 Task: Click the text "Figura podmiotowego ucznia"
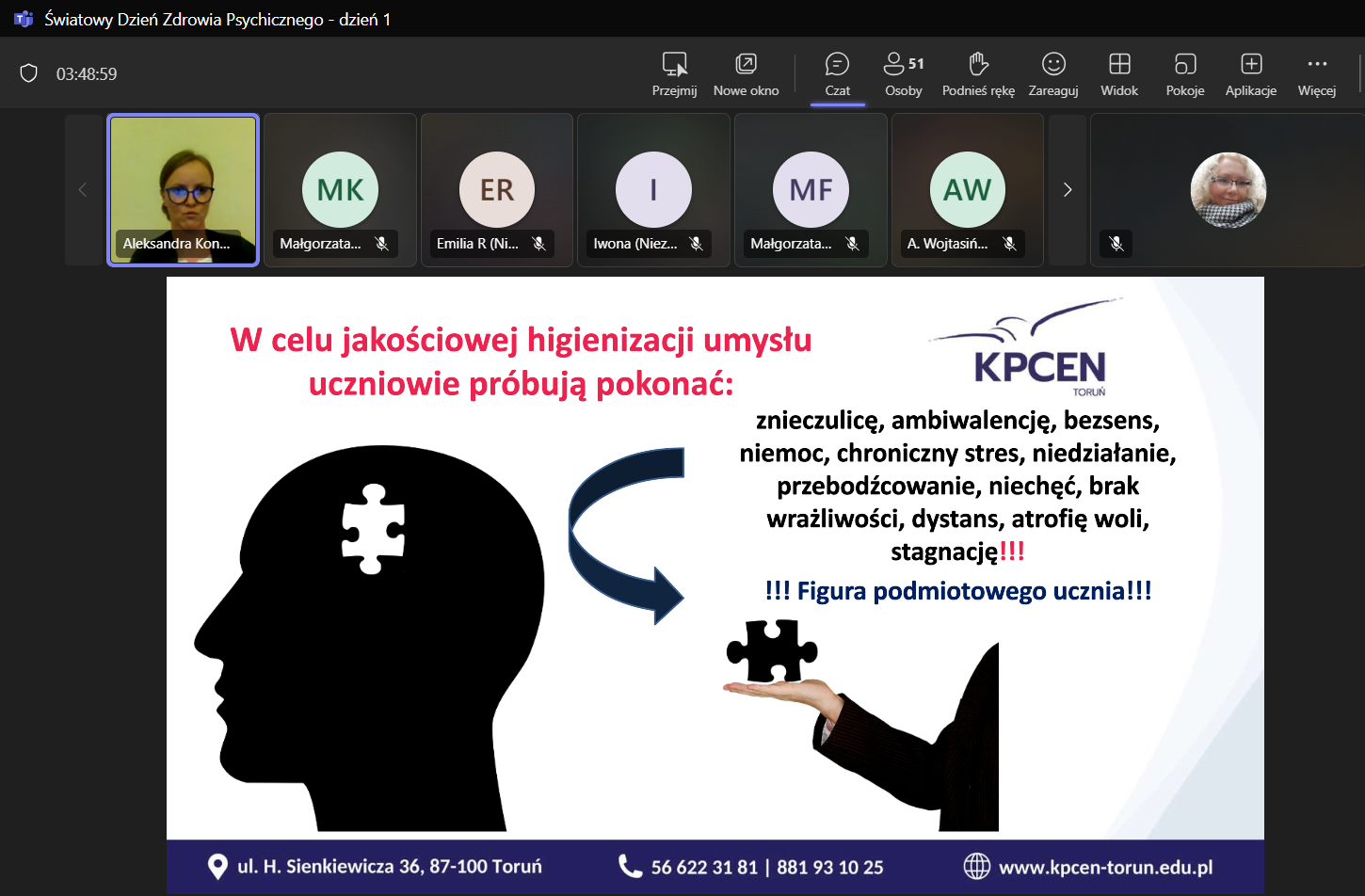pyautogui.click(x=961, y=591)
